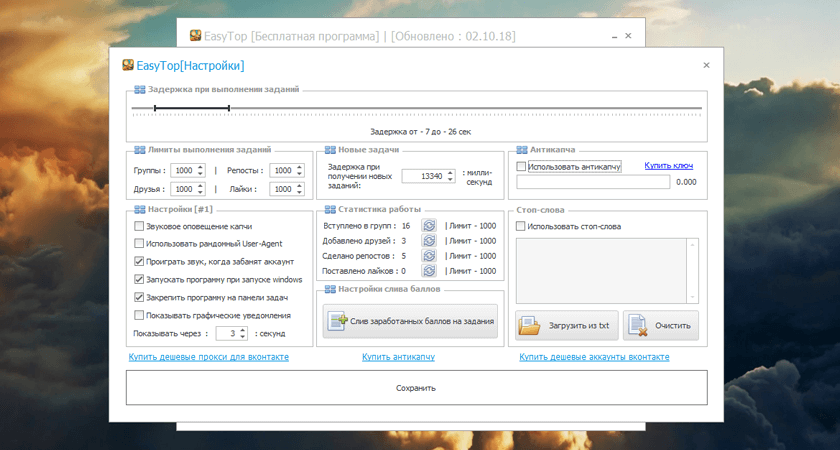Open Купить ключ link
Screen dimensions: 840x450
(x=669, y=166)
